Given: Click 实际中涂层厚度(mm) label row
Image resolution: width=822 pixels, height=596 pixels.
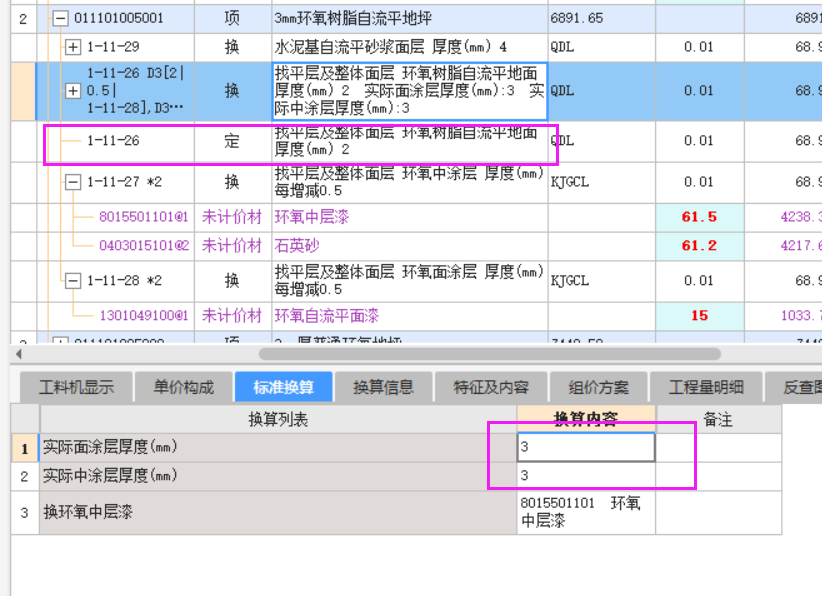Looking at the screenshot, I should tap(278, 476).
